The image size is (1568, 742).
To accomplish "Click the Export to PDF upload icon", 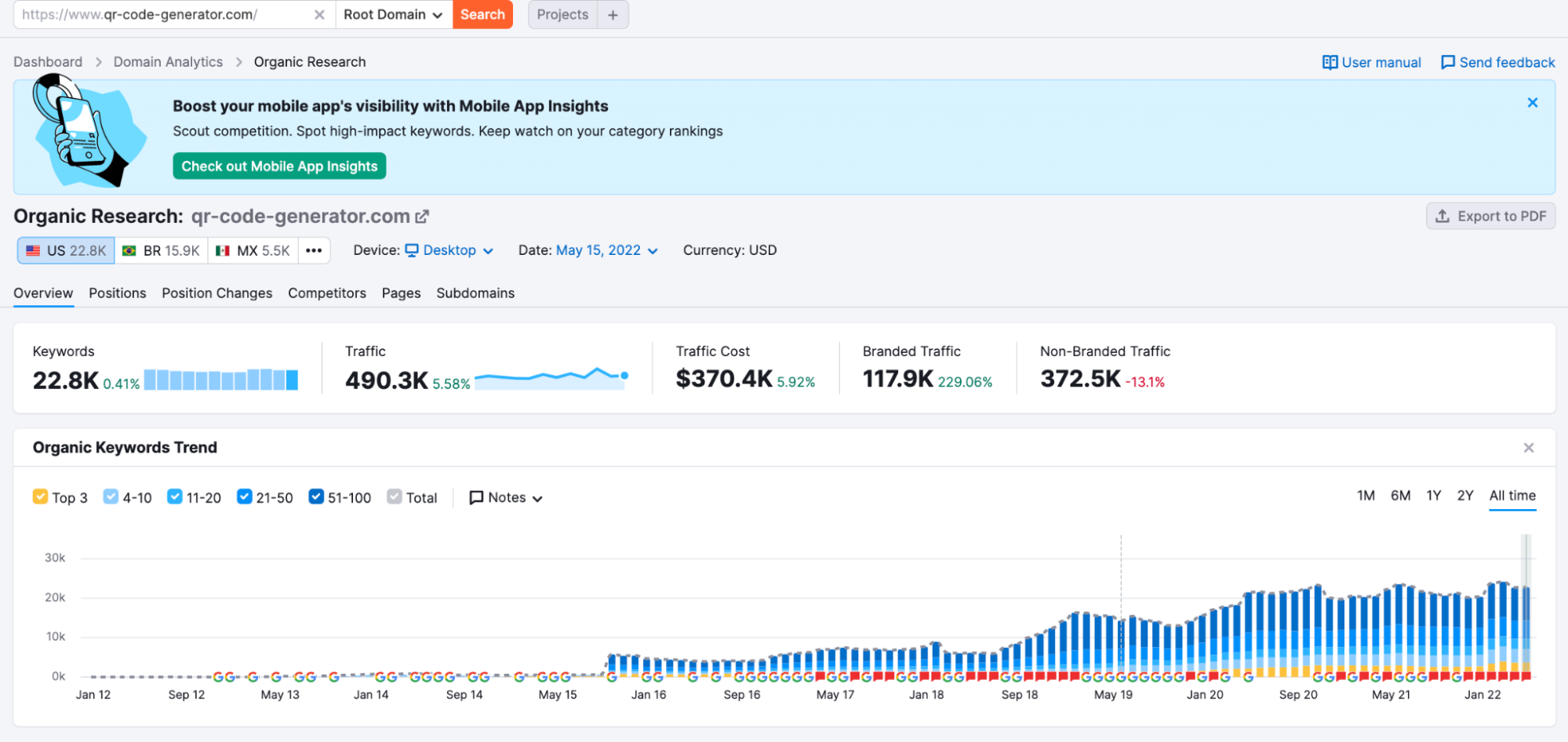I will (1442, 216).
